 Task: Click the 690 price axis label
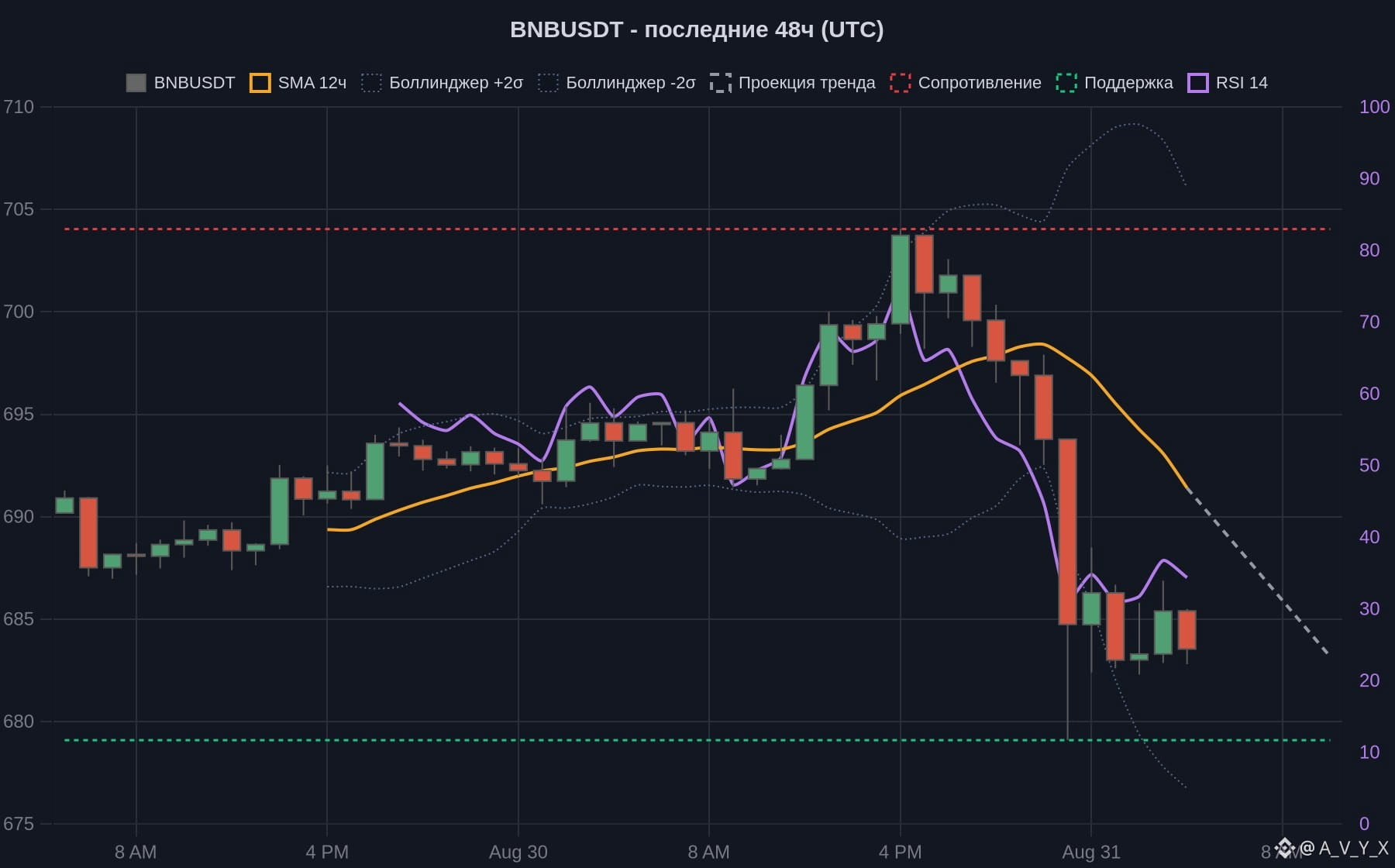19,516
